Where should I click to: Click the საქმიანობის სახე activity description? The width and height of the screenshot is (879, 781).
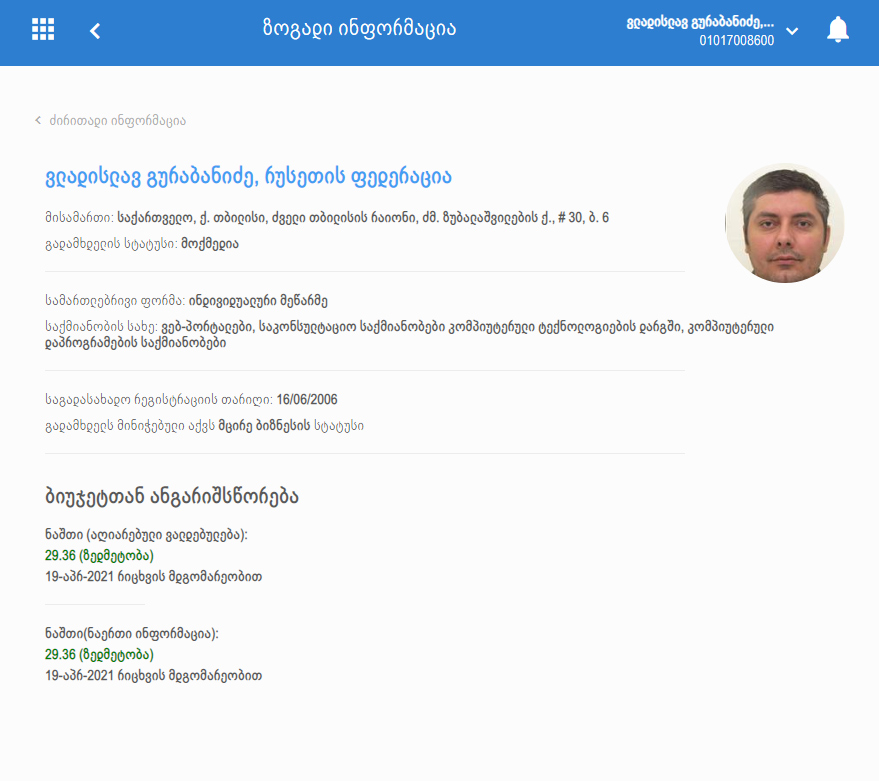click(x=410, y=334)
